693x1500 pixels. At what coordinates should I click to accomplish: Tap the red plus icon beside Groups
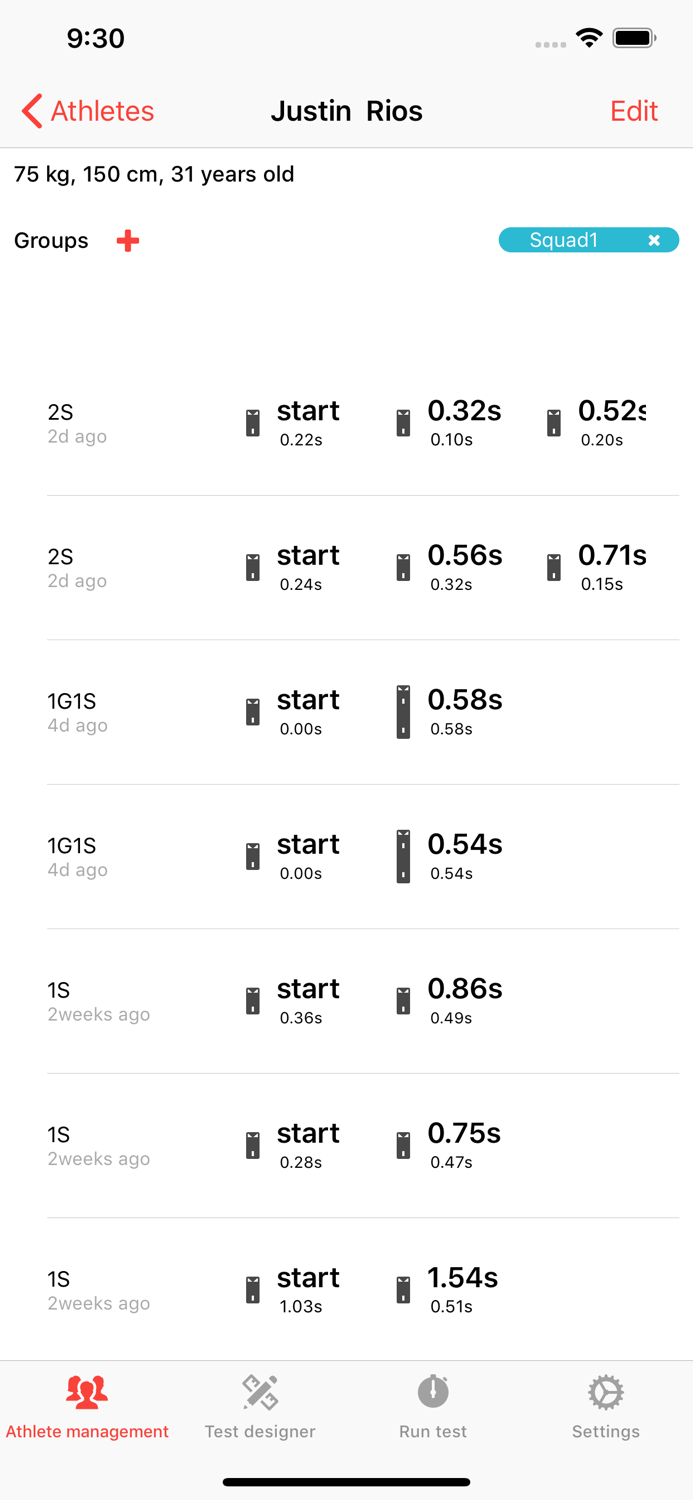click(128, 241)
